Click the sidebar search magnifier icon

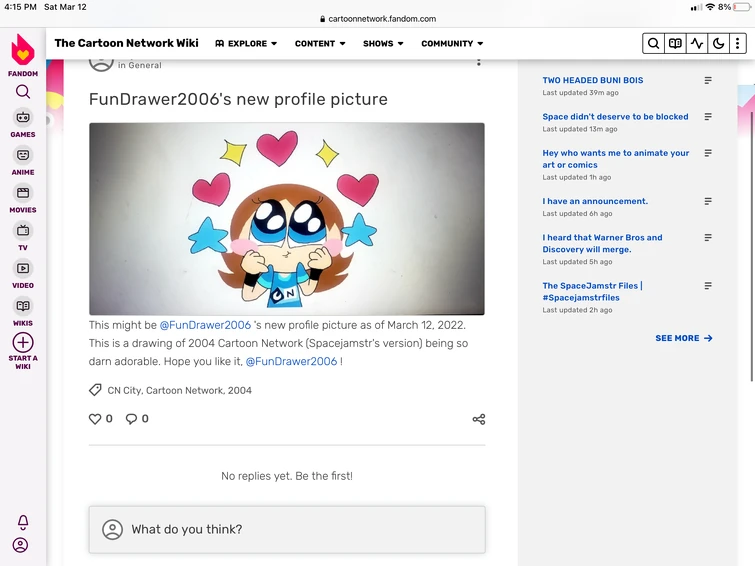point(23,92)
